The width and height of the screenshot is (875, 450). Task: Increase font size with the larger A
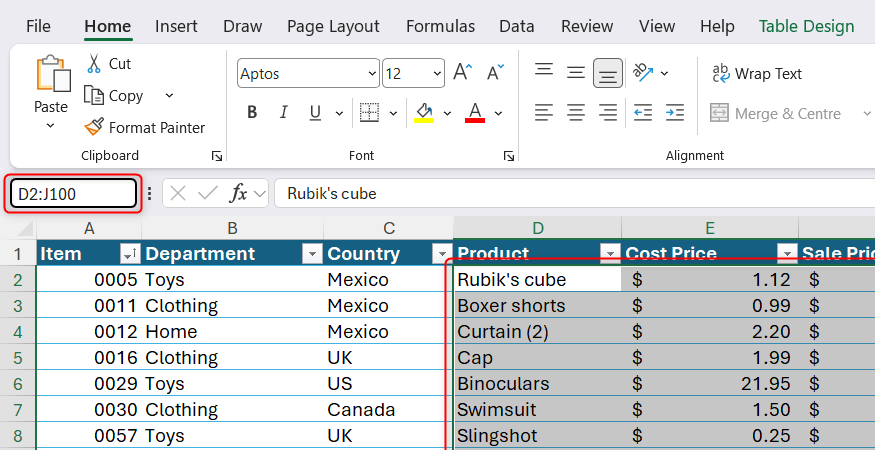click(x=463, y=73)
